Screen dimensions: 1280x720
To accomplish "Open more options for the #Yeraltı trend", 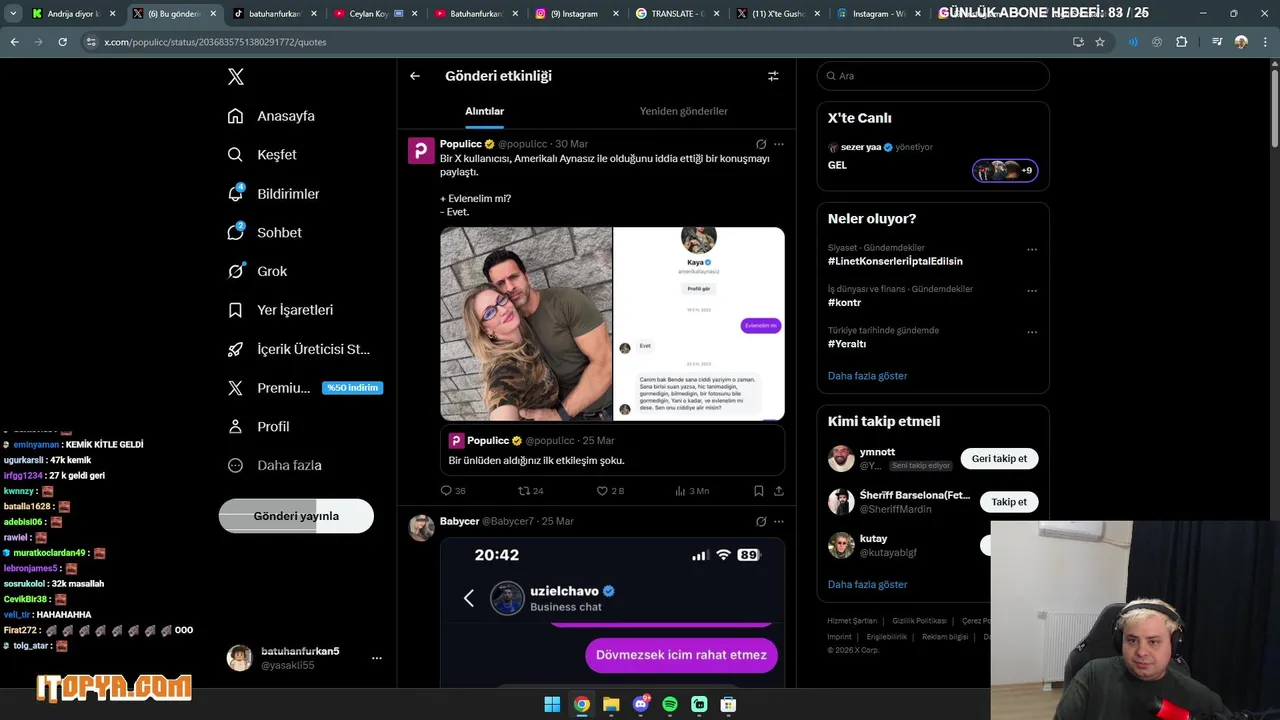I will pyautogui.click(x=1032, y=332).
